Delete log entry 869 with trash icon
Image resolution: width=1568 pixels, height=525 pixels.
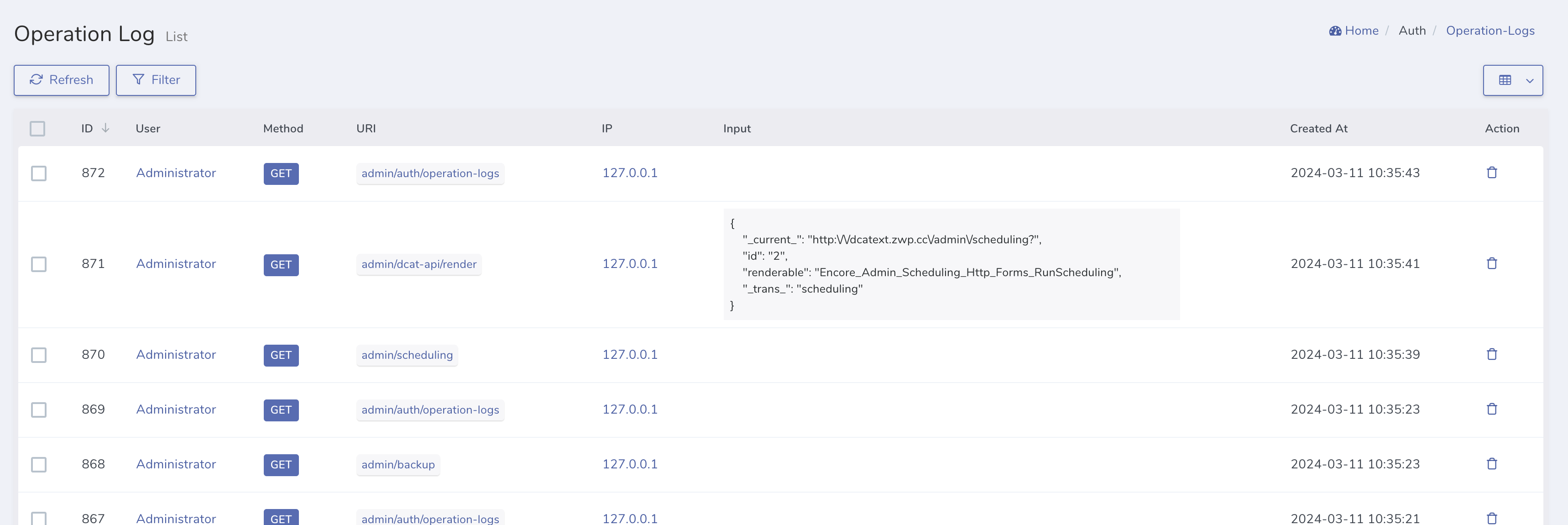[1491, 409]
